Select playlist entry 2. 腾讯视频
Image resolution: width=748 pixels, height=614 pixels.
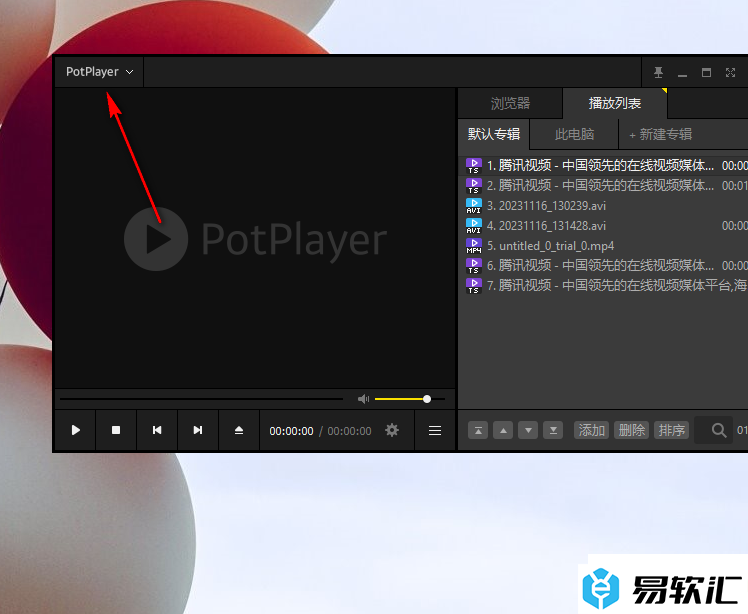[603, 186]
